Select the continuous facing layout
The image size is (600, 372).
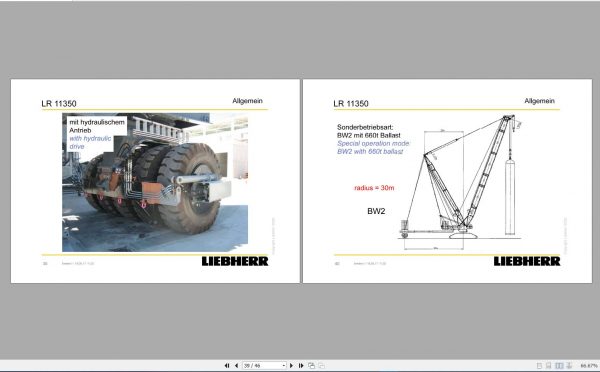(569, 366)
